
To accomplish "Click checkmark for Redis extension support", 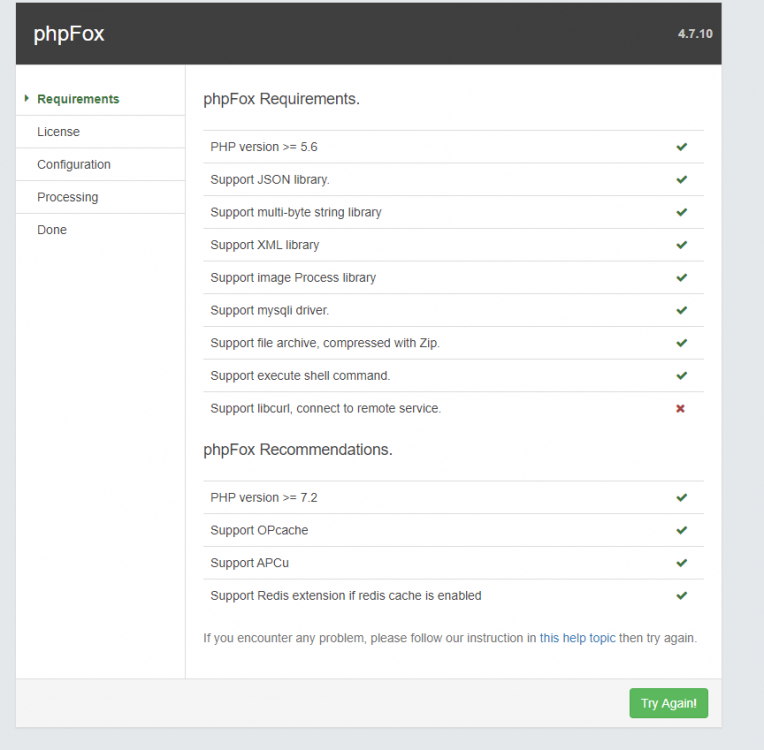I will coord(682,595).
